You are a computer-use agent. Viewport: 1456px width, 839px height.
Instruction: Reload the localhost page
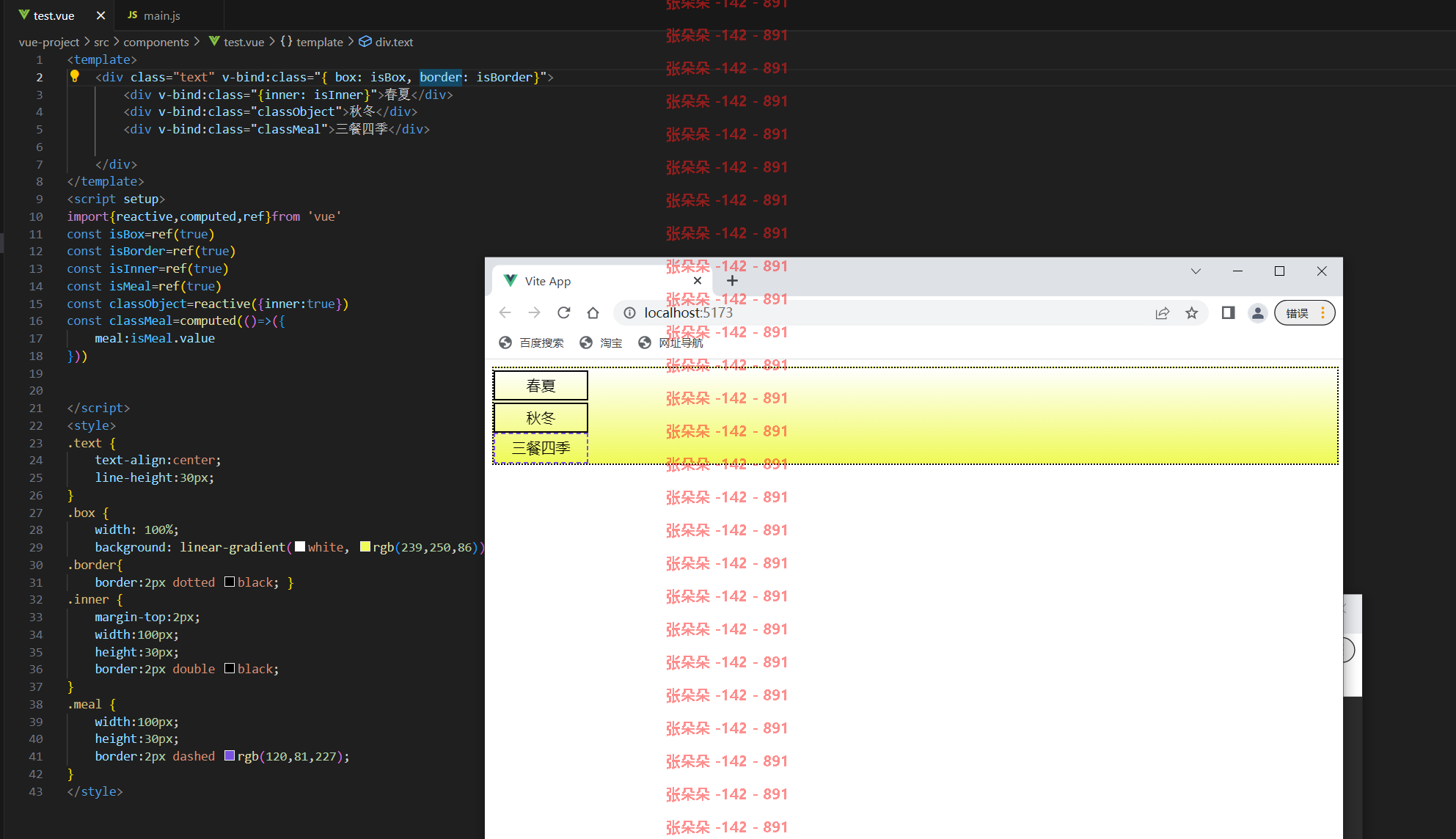[x=563, y=313]
